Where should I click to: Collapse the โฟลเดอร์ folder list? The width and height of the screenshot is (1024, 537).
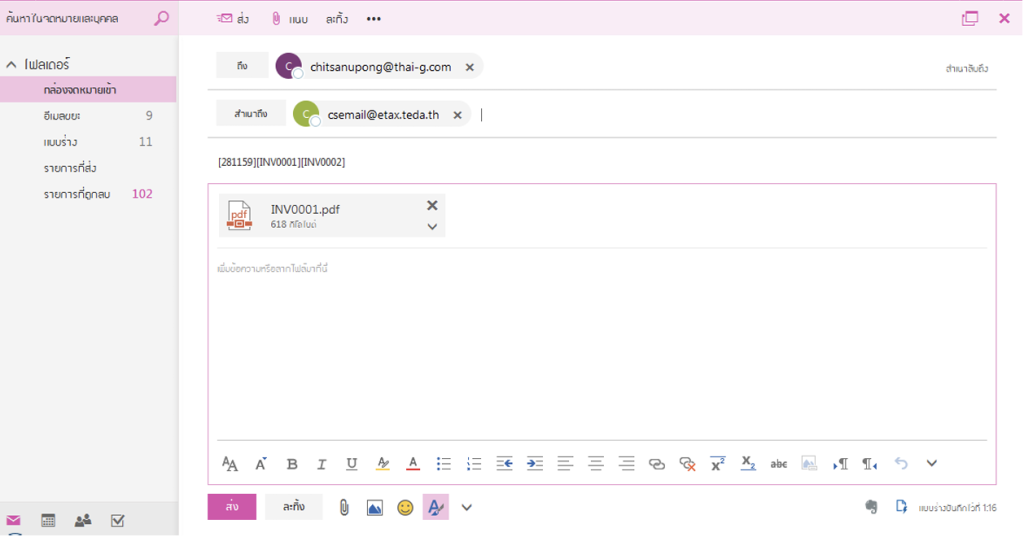(x=12, y=64)
